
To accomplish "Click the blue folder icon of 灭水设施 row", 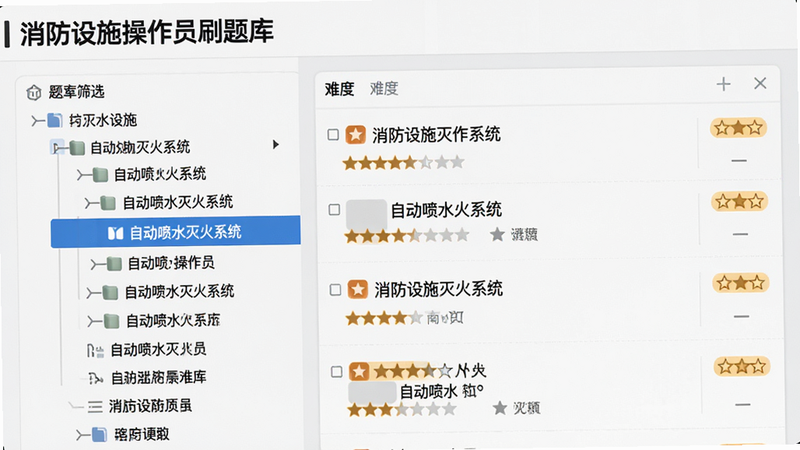I will (x=55, y=120).
